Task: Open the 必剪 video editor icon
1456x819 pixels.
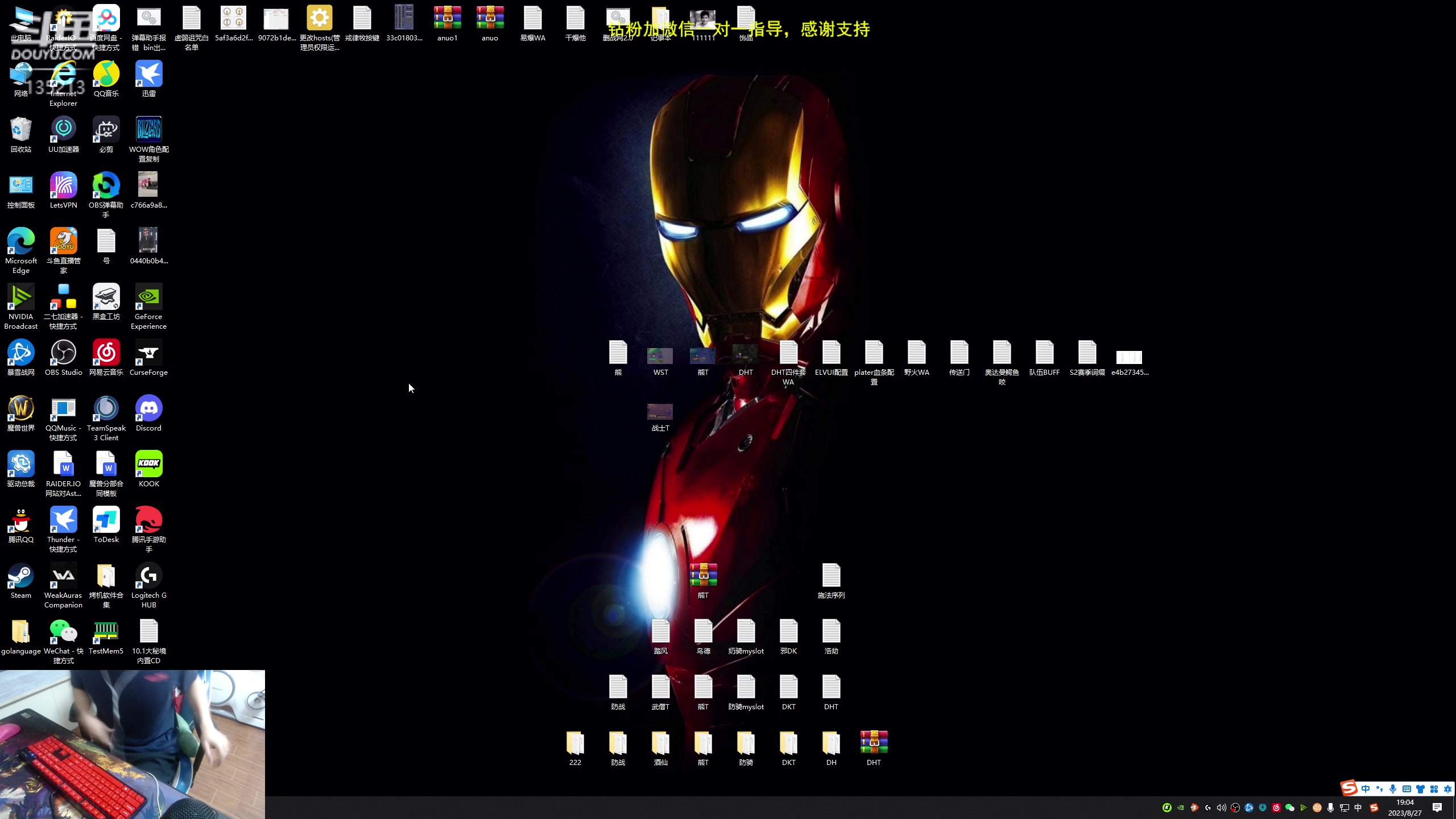Action: tap(106, 135)
